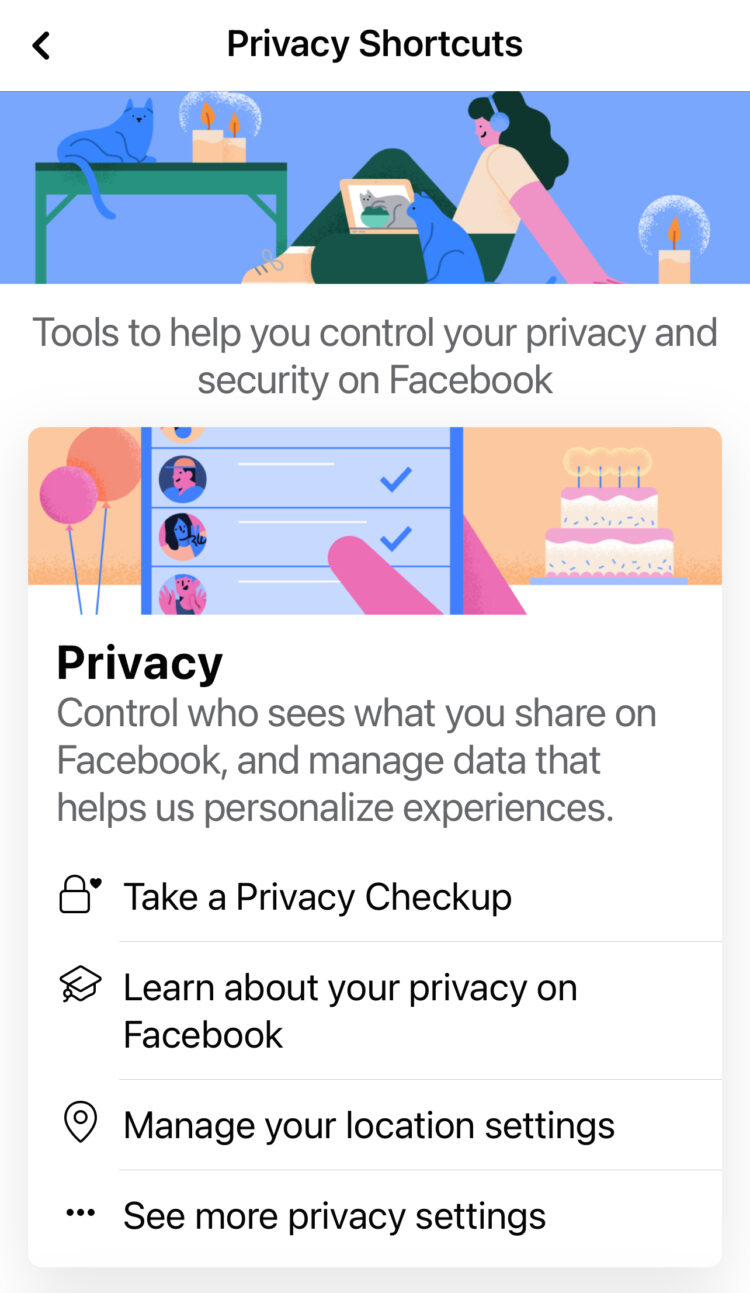Click the three-dots icon
The width and height of the screenshot is (750, 1293).
79,1214
